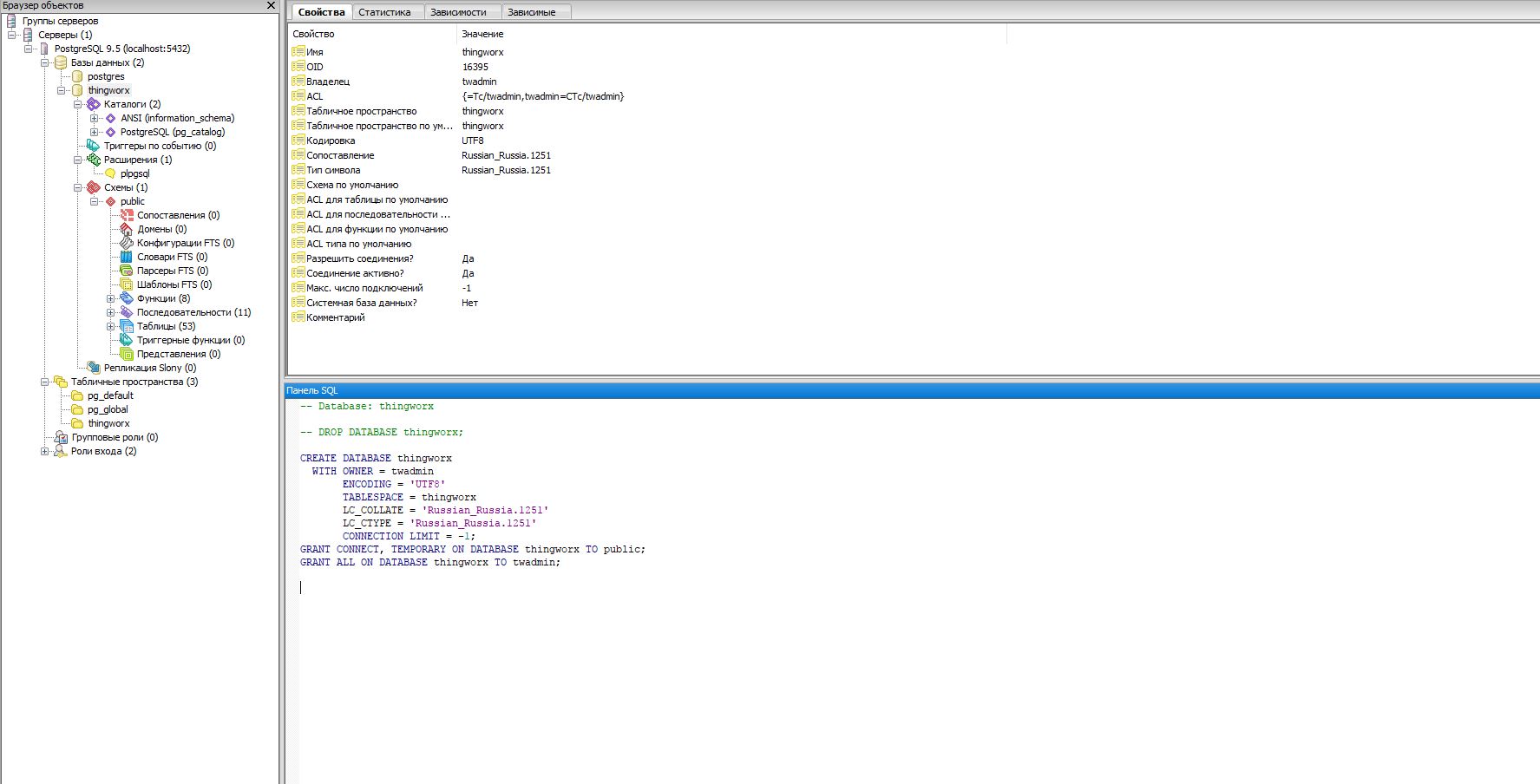Viewport: 1540px width, 784px height.
Task: Click the Login Roles (2) icon
Action: [x=61, y=451]
